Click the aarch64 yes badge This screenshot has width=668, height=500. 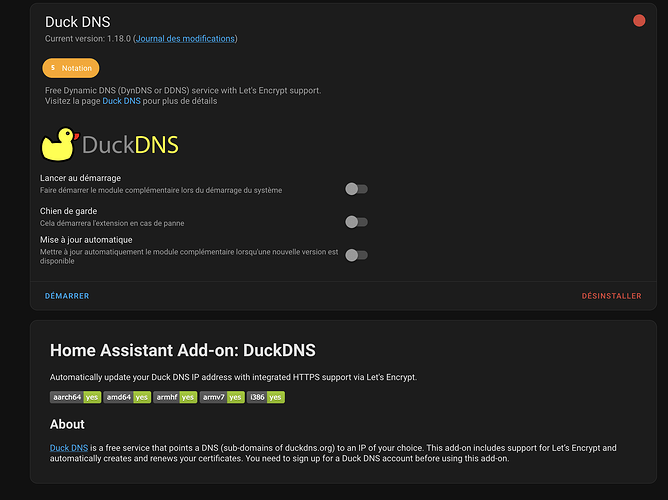[x=75, y=397]
